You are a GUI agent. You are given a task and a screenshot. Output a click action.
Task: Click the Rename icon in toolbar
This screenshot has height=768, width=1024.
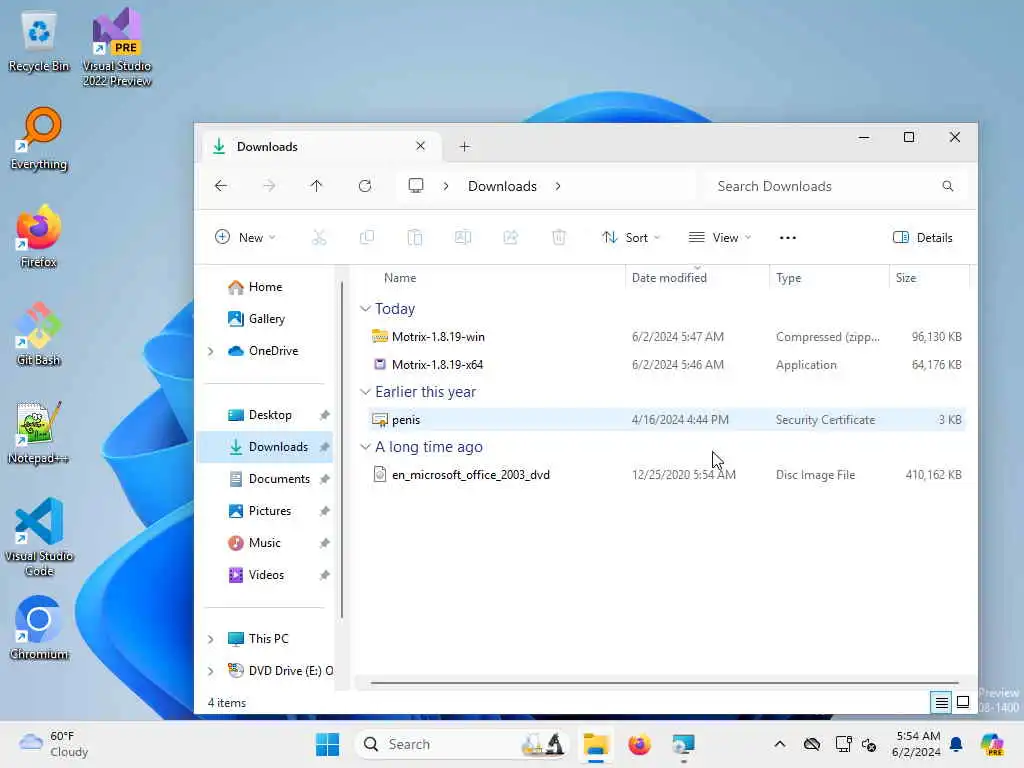[x=462, y=238]
